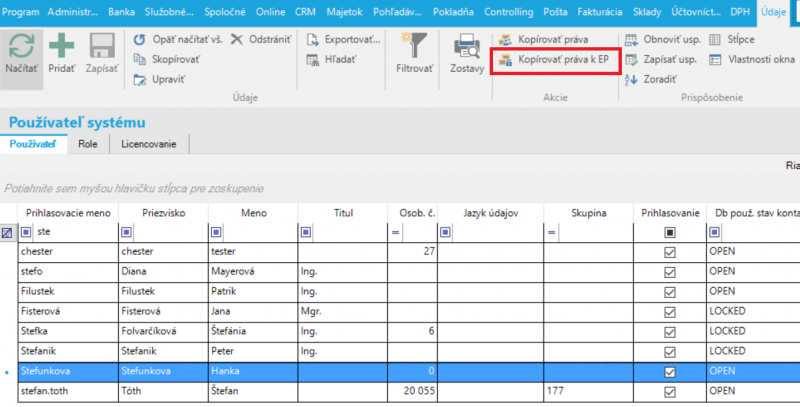Click the Načítať reload icon
This screenshot has height=407, width=800.
(21, 46)
